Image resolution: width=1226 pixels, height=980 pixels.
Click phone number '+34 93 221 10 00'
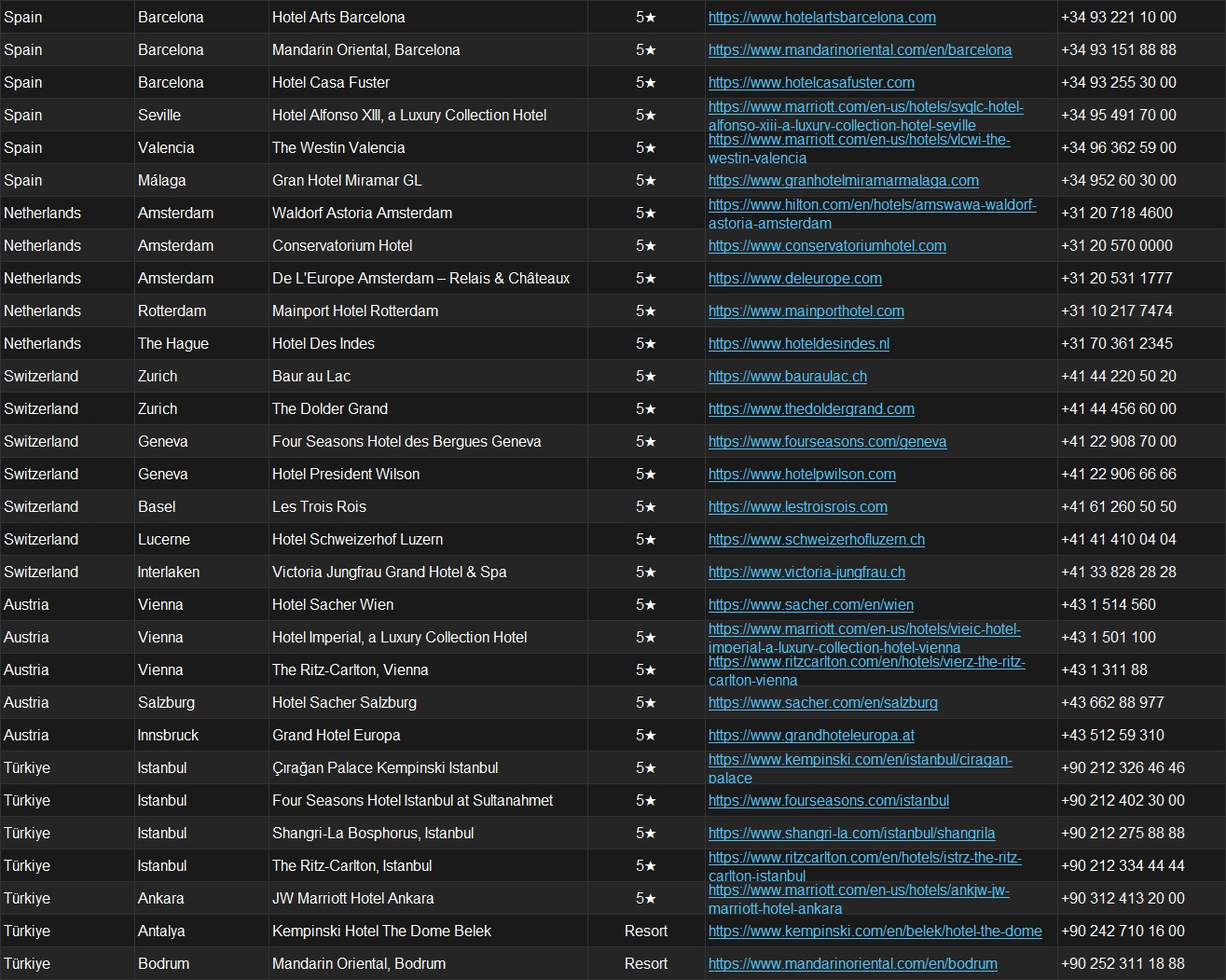click(1119, 17)
